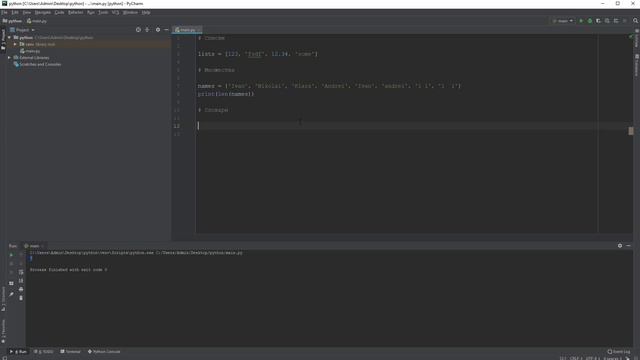Open the Tools menu
Screen dimensions: 640x360
tap(103, 13)
